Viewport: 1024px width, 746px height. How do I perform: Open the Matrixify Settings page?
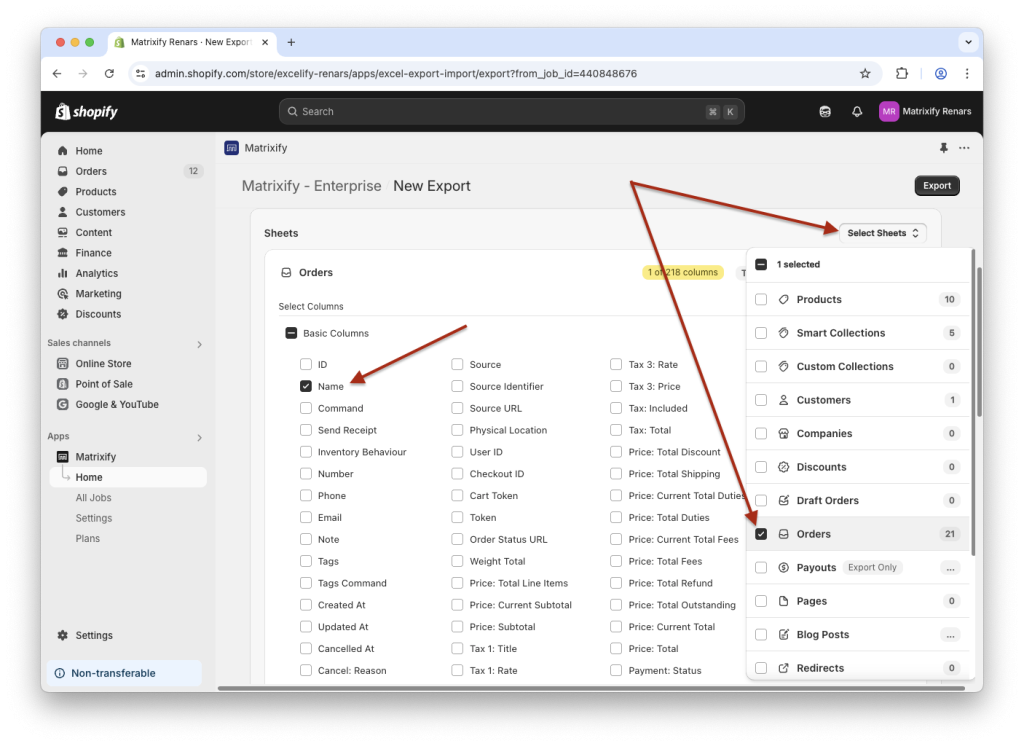tap(96, 518)
